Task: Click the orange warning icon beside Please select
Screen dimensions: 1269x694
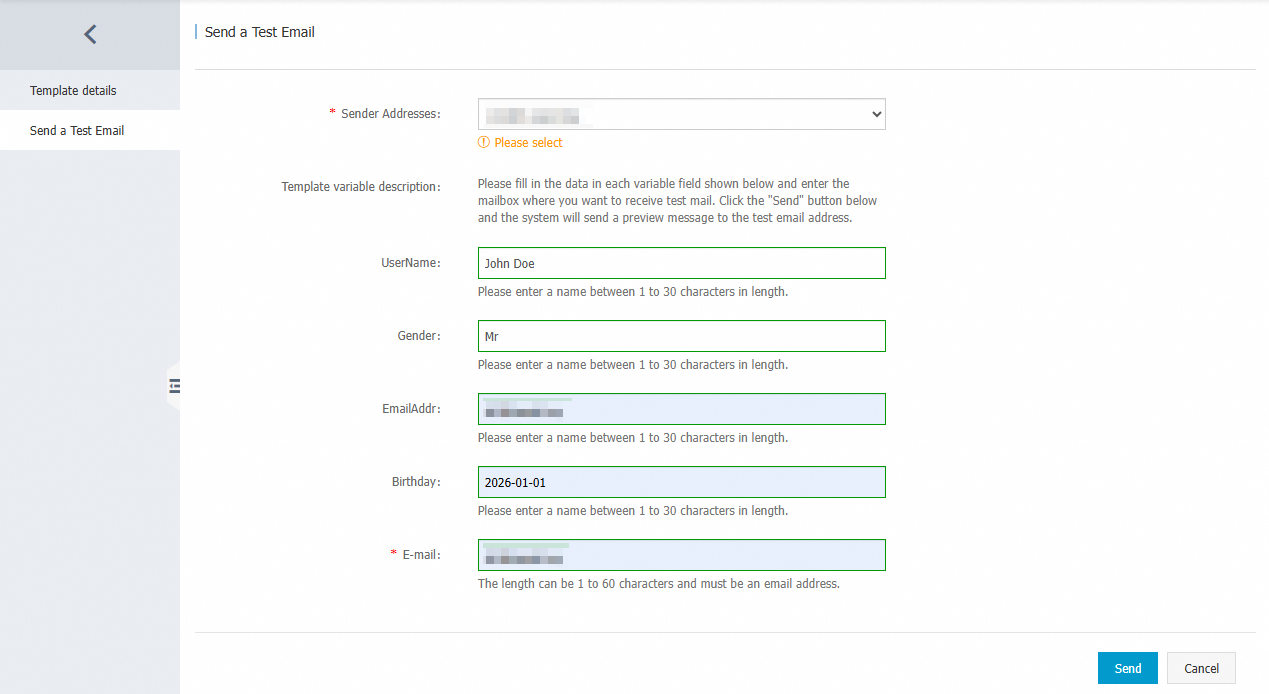Action: (484, 143)
